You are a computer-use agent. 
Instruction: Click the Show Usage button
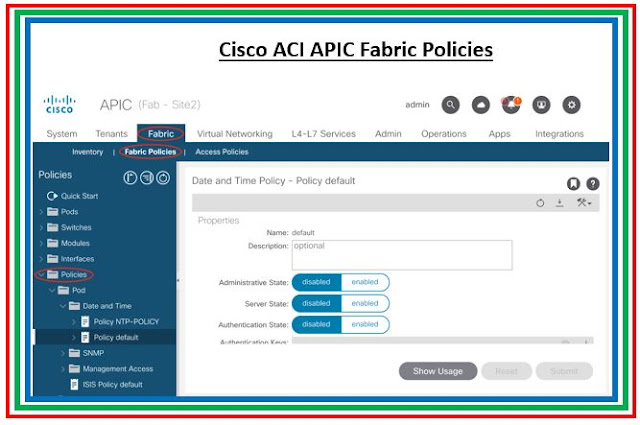(438, 371)
